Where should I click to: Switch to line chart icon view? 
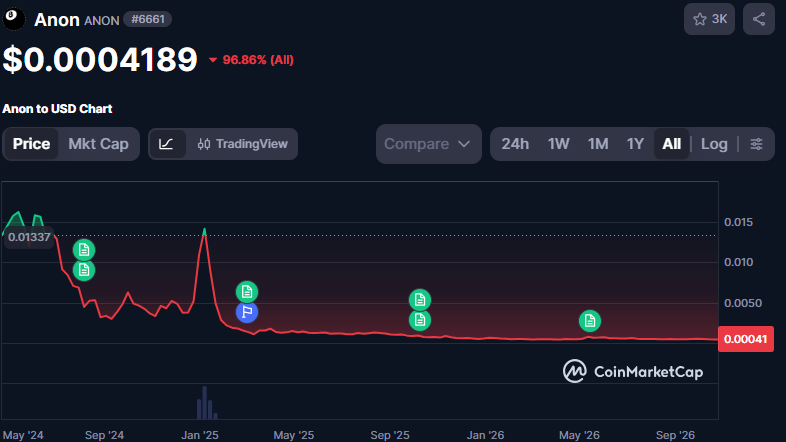(x=167, y=144)
